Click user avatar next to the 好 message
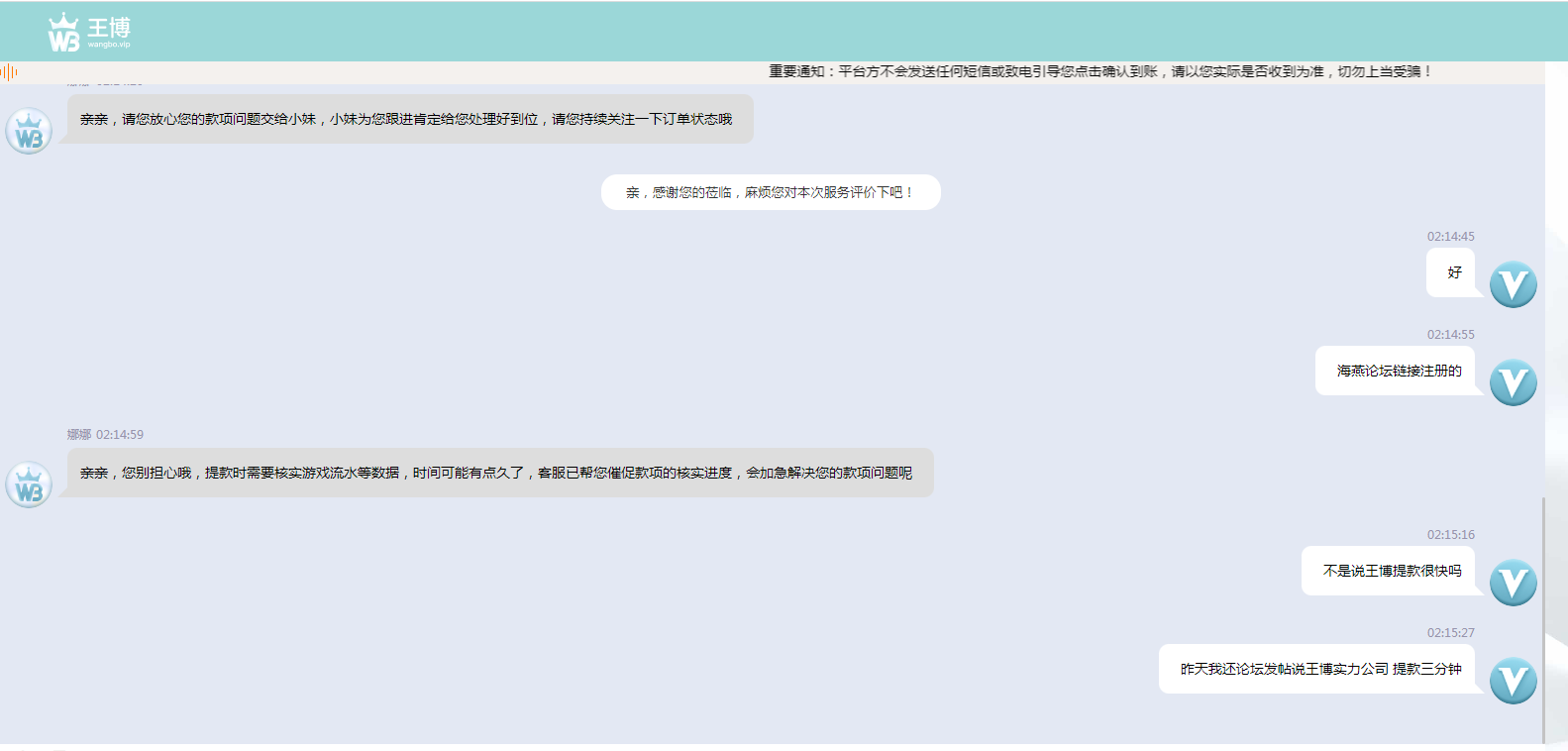Screen dimensions: 1568x751 1513,284
